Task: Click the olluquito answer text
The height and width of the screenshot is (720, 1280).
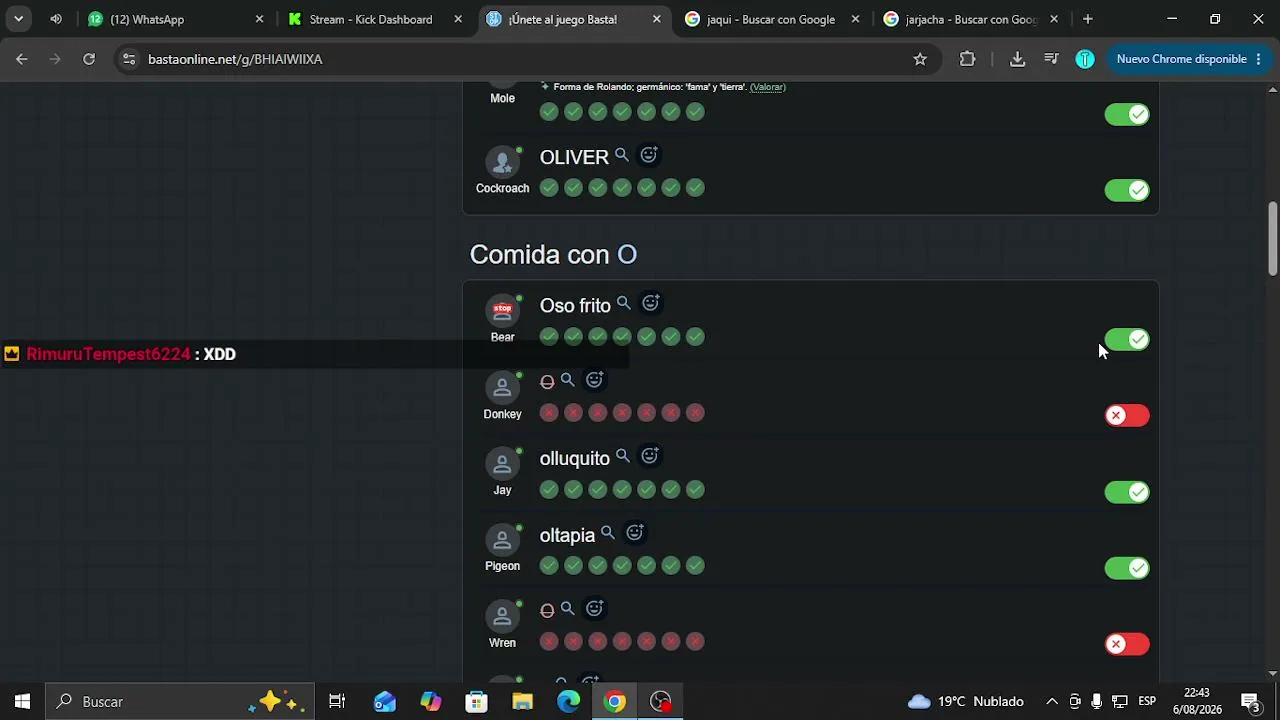Action: tap(575, 459)
